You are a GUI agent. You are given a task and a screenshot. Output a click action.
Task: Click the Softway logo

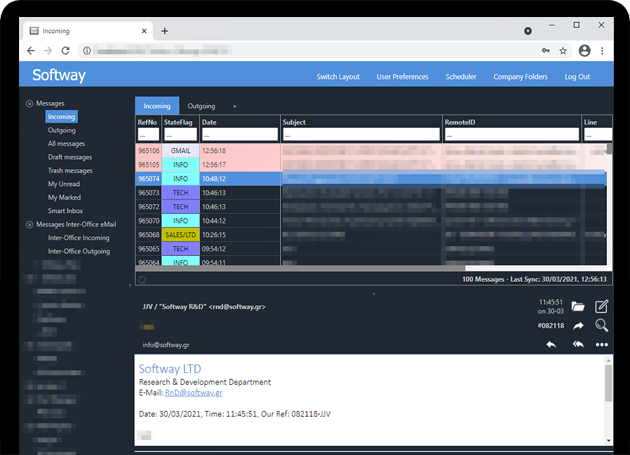click(59, 75)
